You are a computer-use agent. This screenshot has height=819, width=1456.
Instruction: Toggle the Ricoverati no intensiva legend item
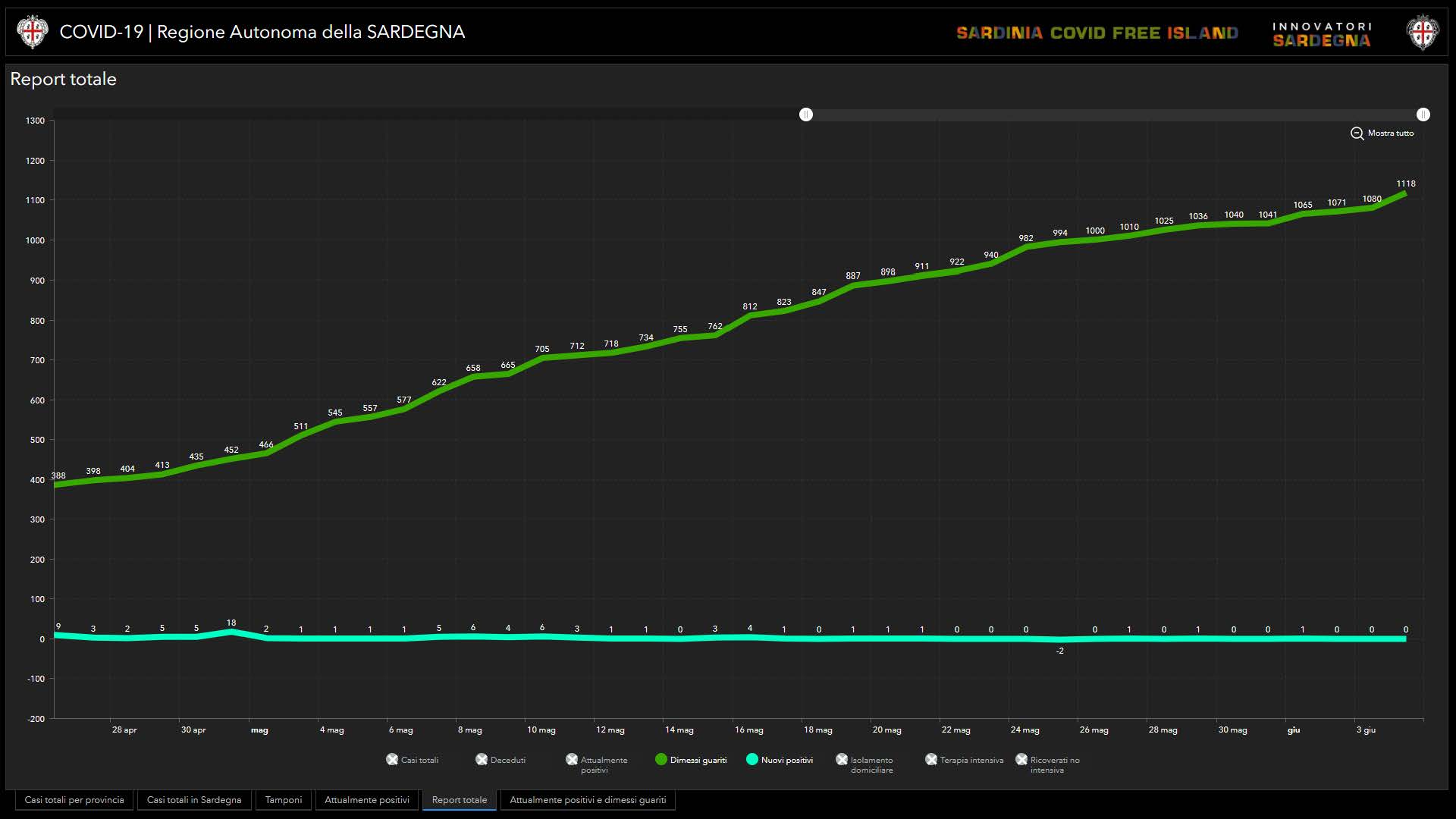(x=1021, y=759)
